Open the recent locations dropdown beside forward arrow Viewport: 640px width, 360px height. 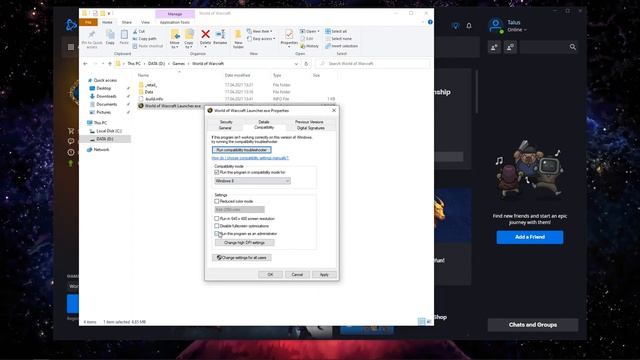pyautogui.click(x=103, y=64)
